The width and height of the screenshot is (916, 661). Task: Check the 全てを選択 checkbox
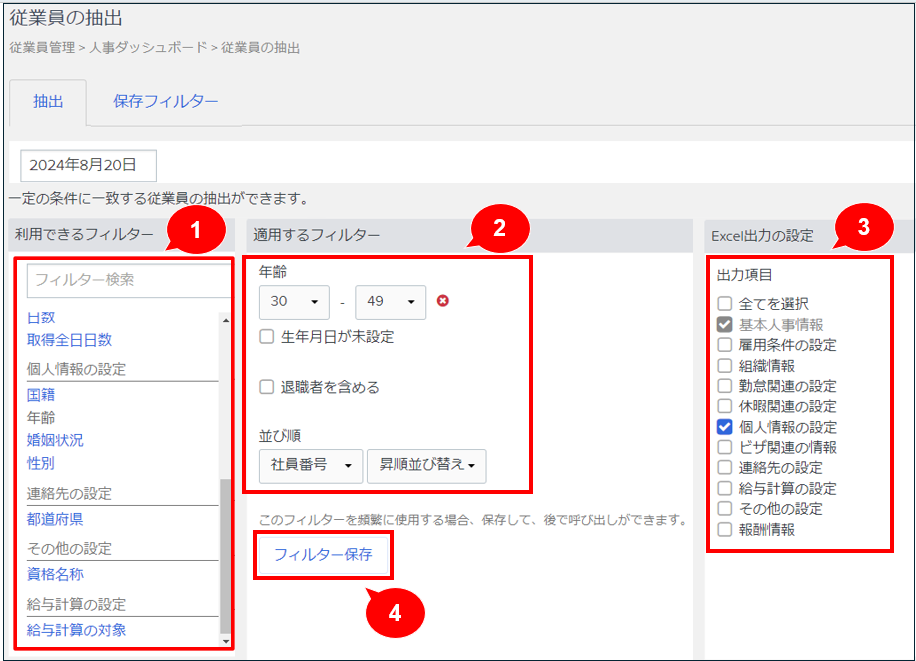pyautogui.click(x=724, y=303)
